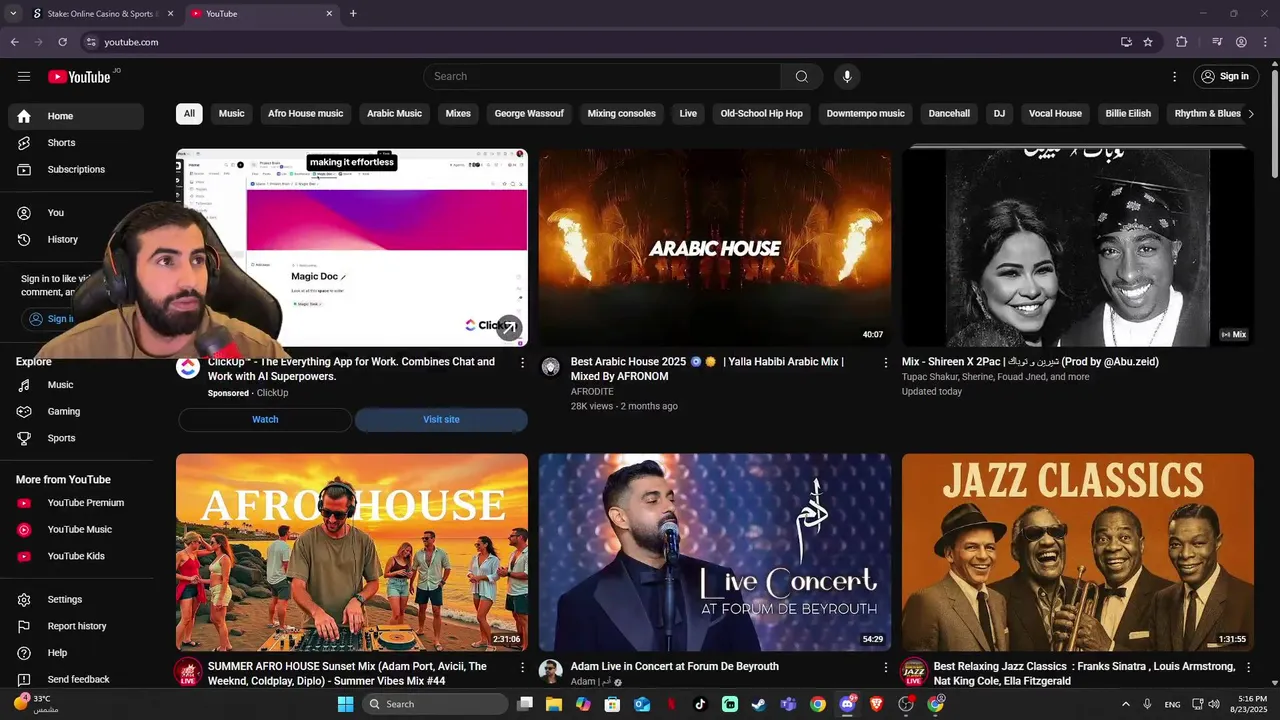The width and height of the screenshot is (1280, 720).
Task: Open TikTok from the taskbar
Action: [x=700, y=704]
